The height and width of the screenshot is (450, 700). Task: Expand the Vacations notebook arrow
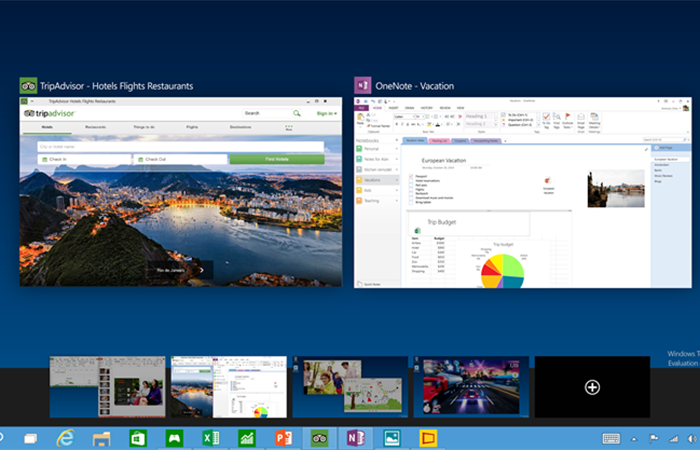point(396,180)
